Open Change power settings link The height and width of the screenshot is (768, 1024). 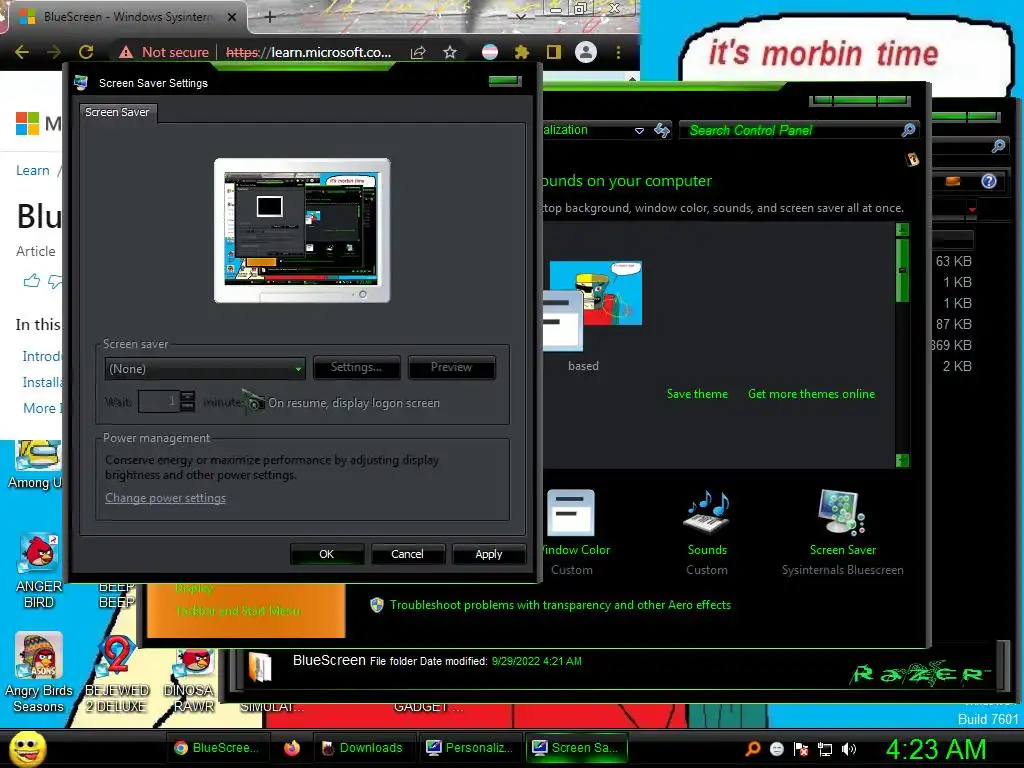[x=165, y=498]
